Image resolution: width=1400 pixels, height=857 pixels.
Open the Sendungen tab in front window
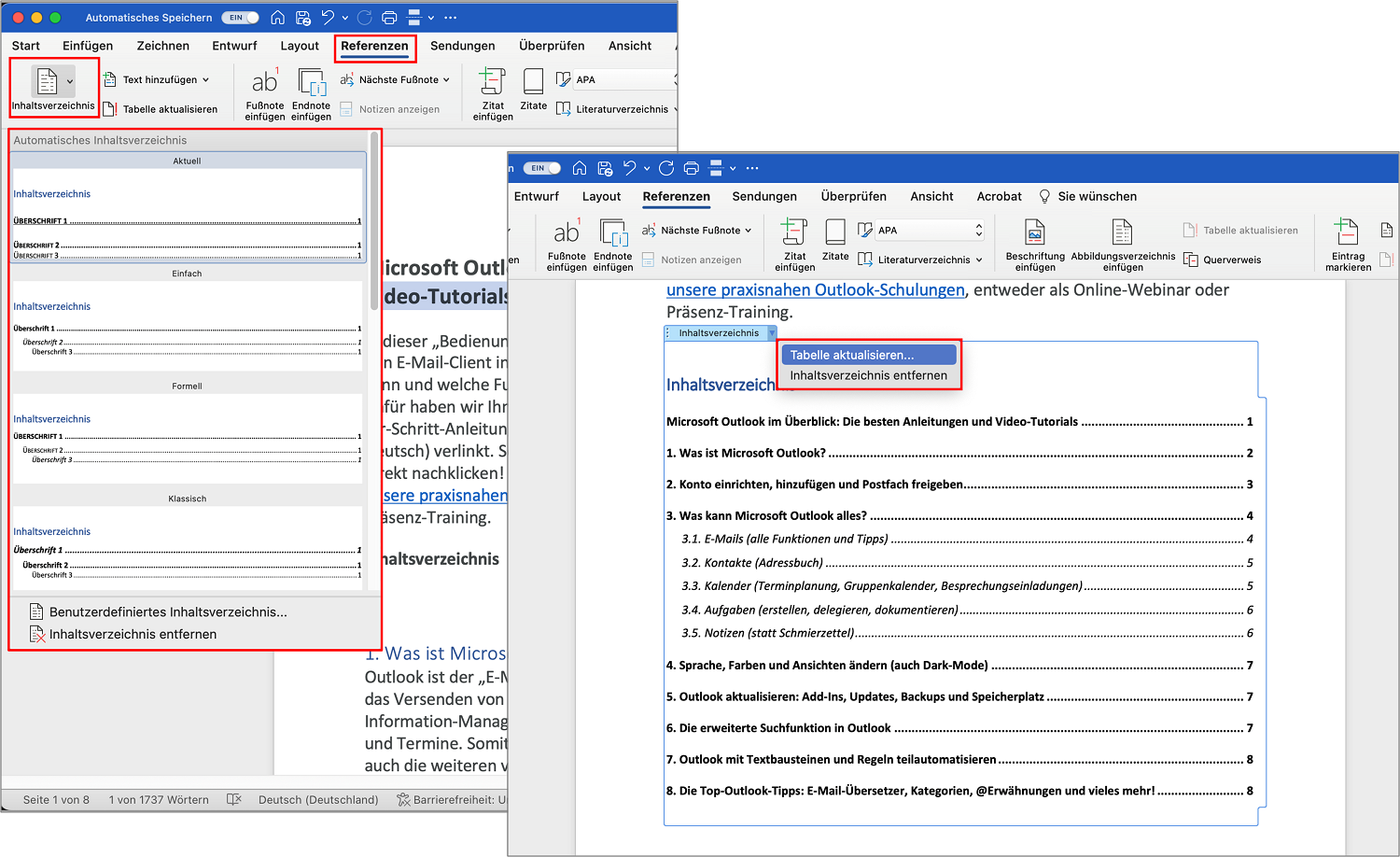pyautogui.click(x=764, y=196)
